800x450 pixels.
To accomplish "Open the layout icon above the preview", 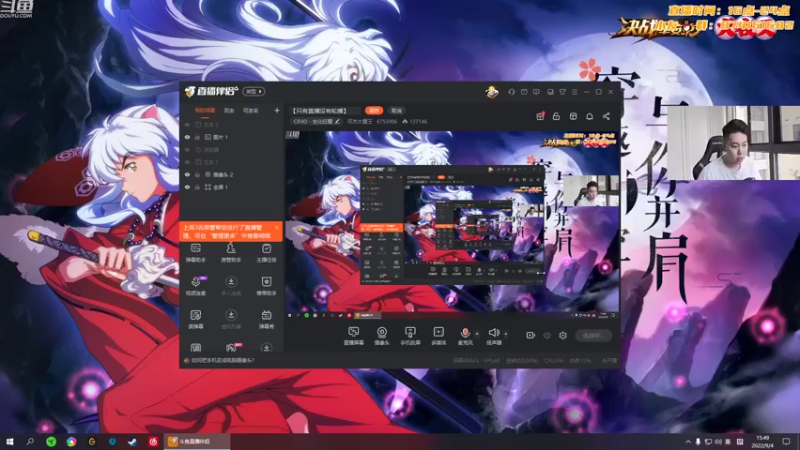I will click(x=573, y=116).
